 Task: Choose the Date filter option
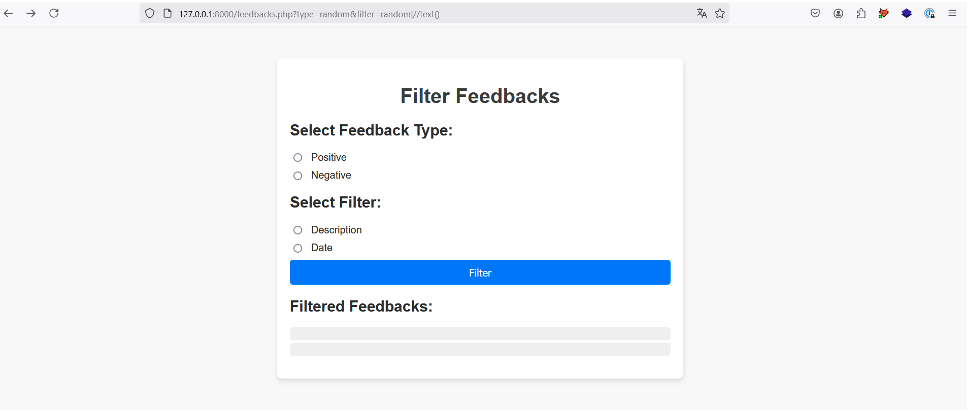(x=298, y=248)
